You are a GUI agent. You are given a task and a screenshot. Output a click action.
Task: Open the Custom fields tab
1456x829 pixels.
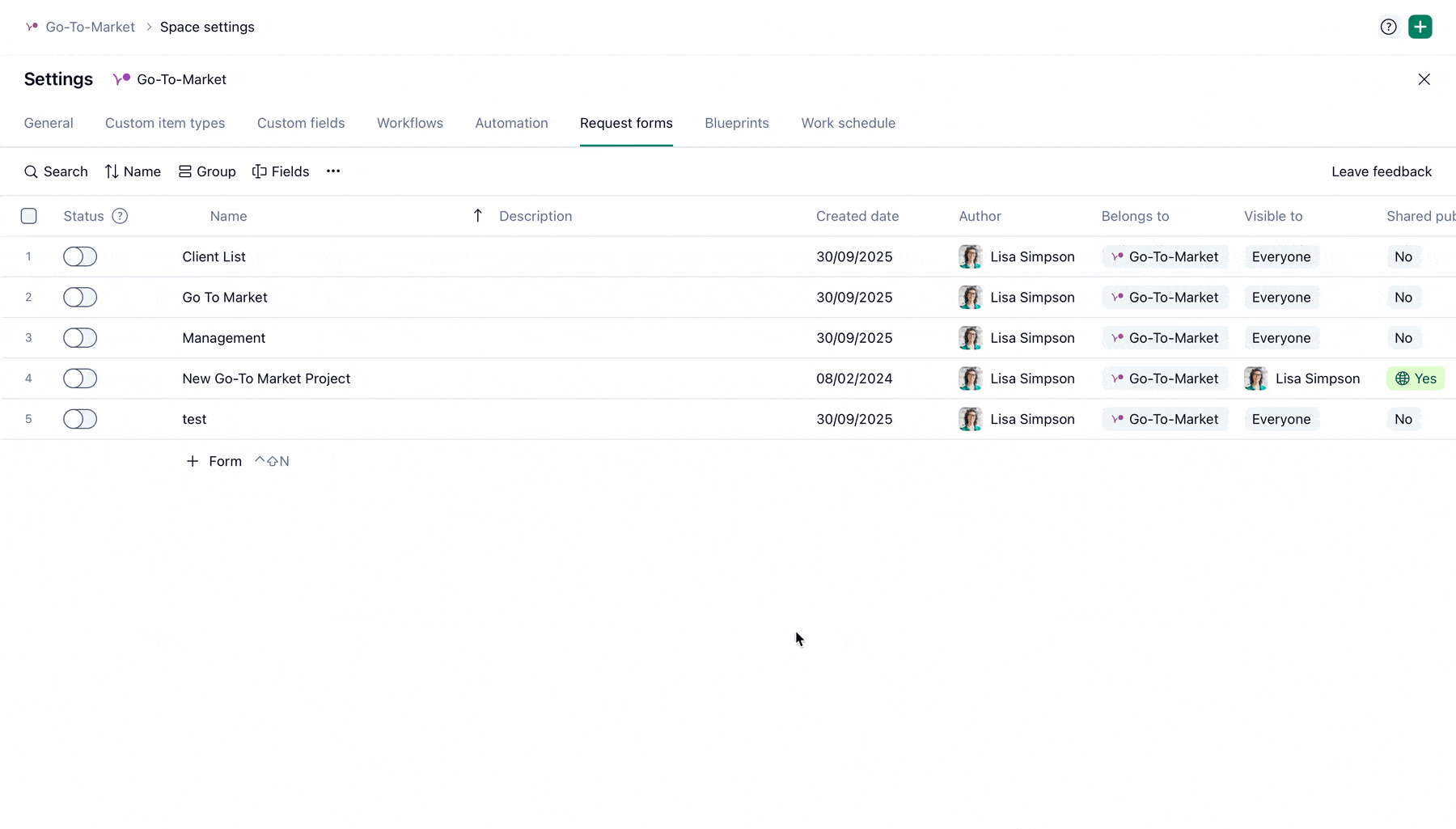click(301, 123)
